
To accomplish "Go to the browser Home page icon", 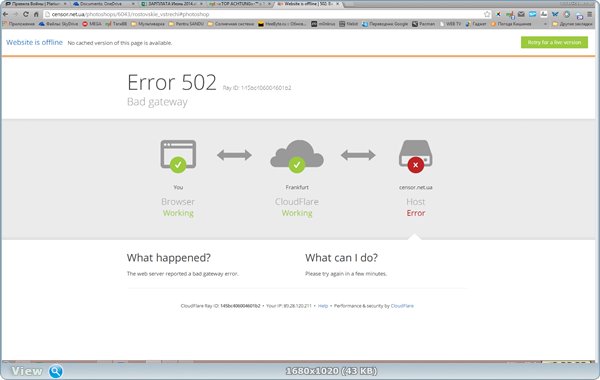I will coord(36,14).
